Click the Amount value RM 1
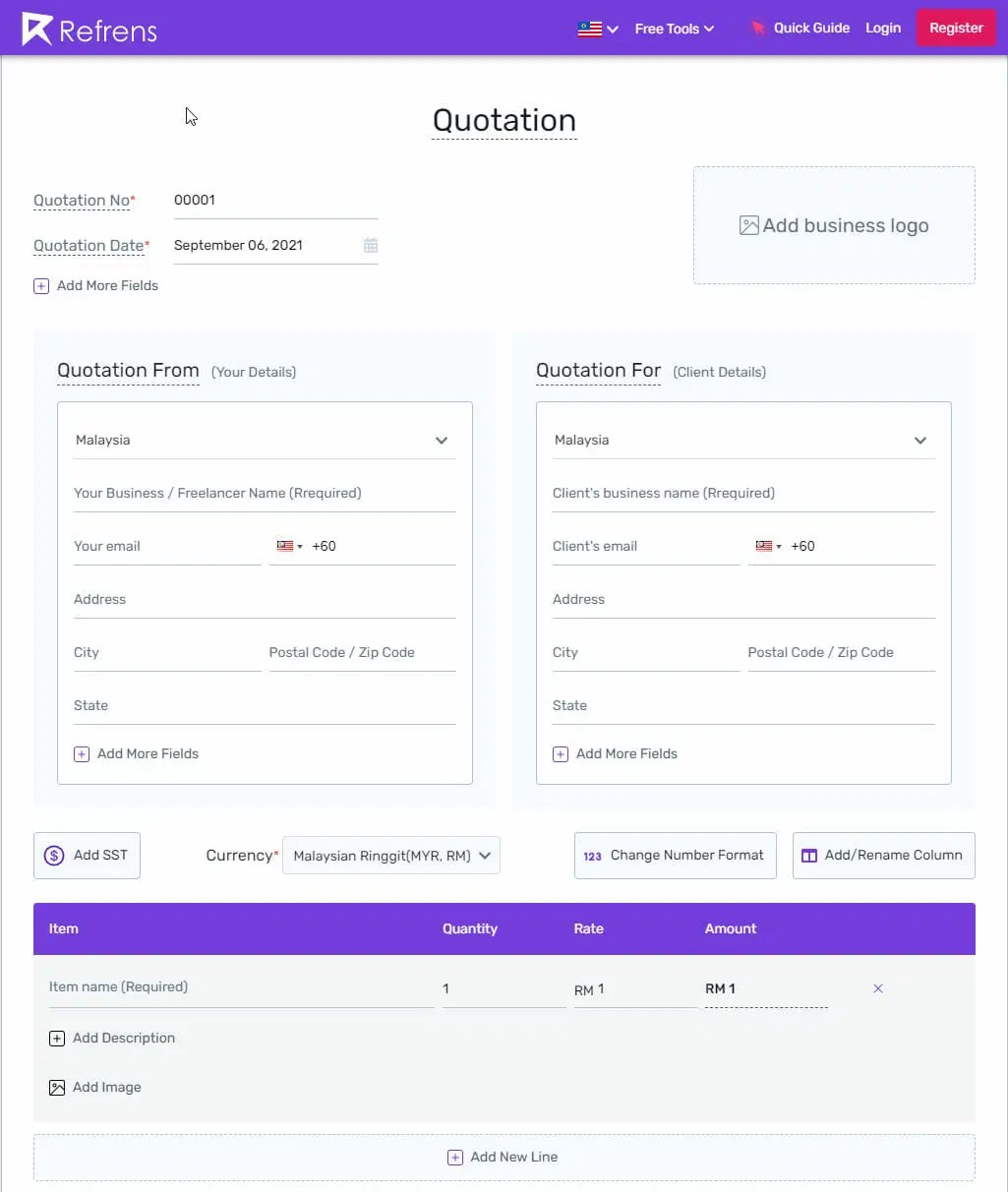The width and height of the screenshot is (1008, 1192). pos(766,989)
